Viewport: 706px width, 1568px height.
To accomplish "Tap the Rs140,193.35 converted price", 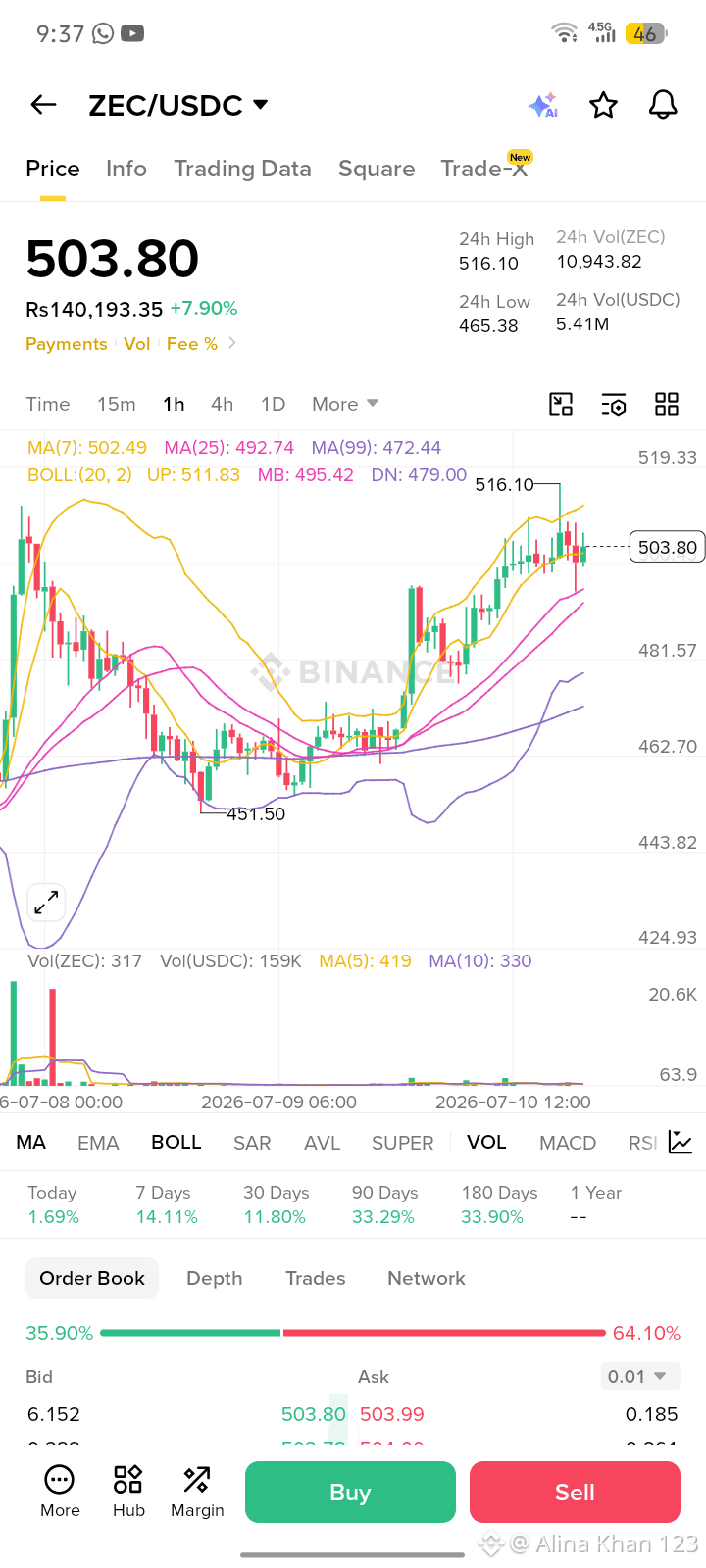I will point(94,310).
